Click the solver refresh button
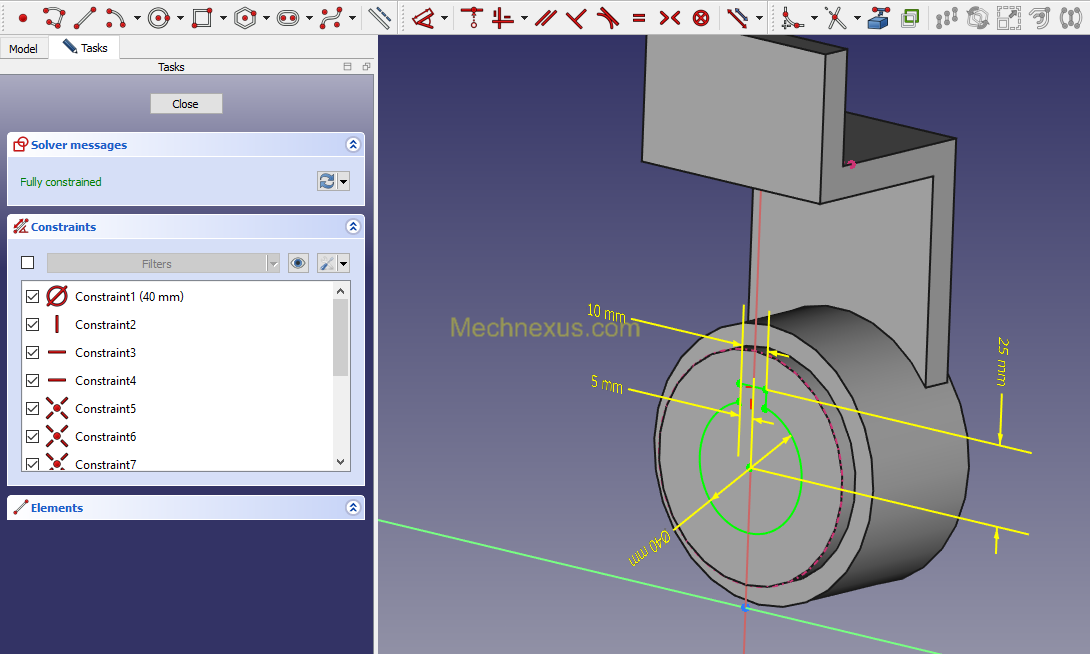 coord(327,181)
